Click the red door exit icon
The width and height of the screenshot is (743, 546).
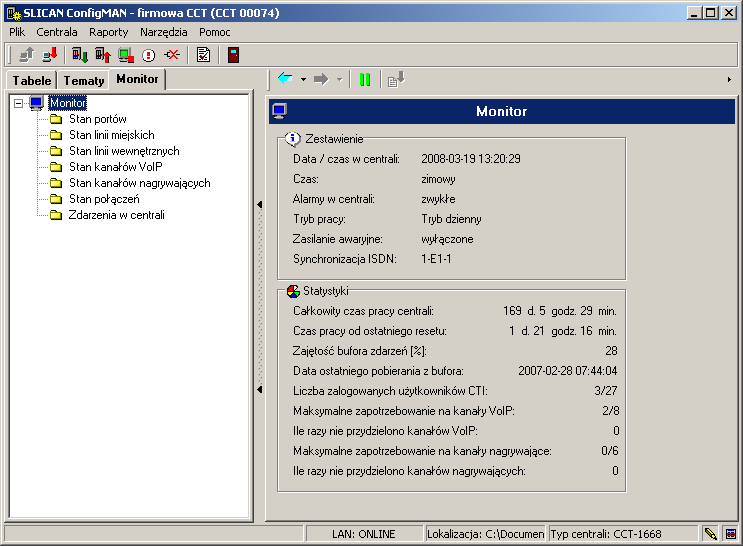(233, 55)
